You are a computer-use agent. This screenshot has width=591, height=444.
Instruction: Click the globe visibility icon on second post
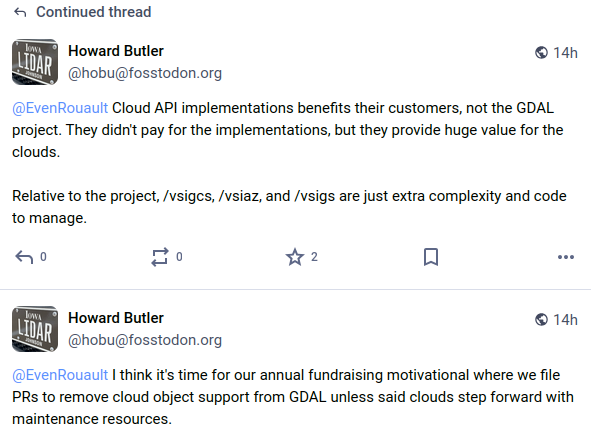(x=541, y=320)
